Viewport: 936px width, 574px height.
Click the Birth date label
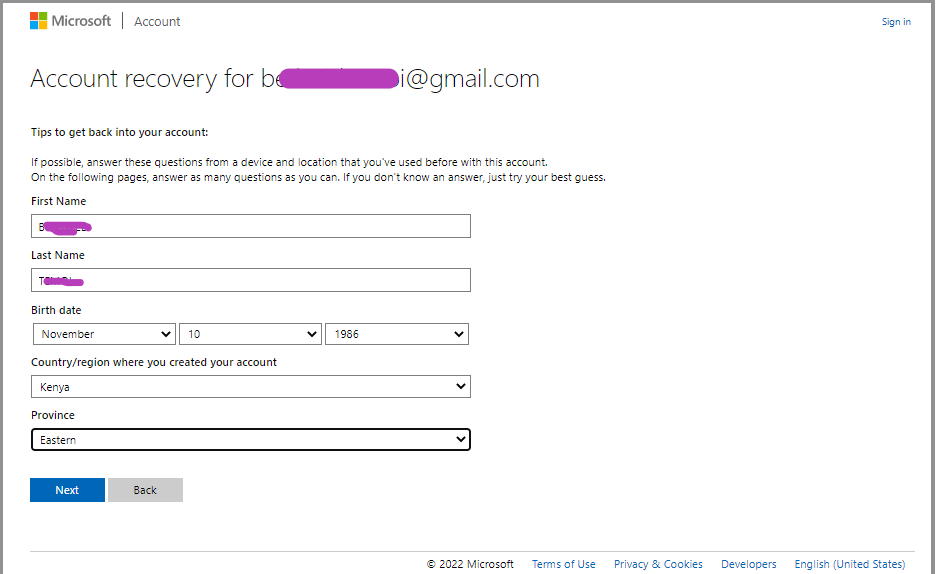56,310
